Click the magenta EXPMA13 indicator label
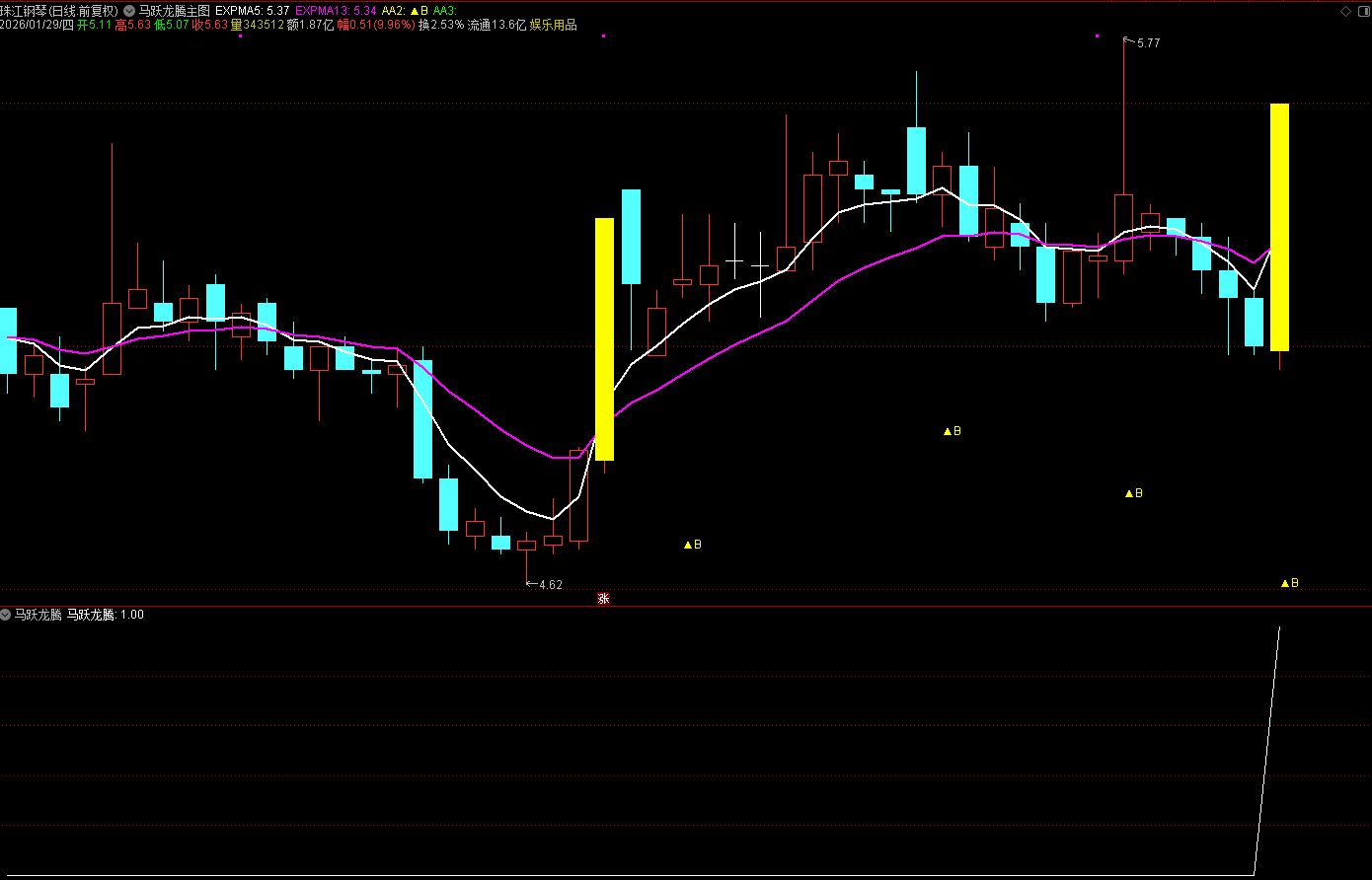1372x880 pixels. point(336,10)
